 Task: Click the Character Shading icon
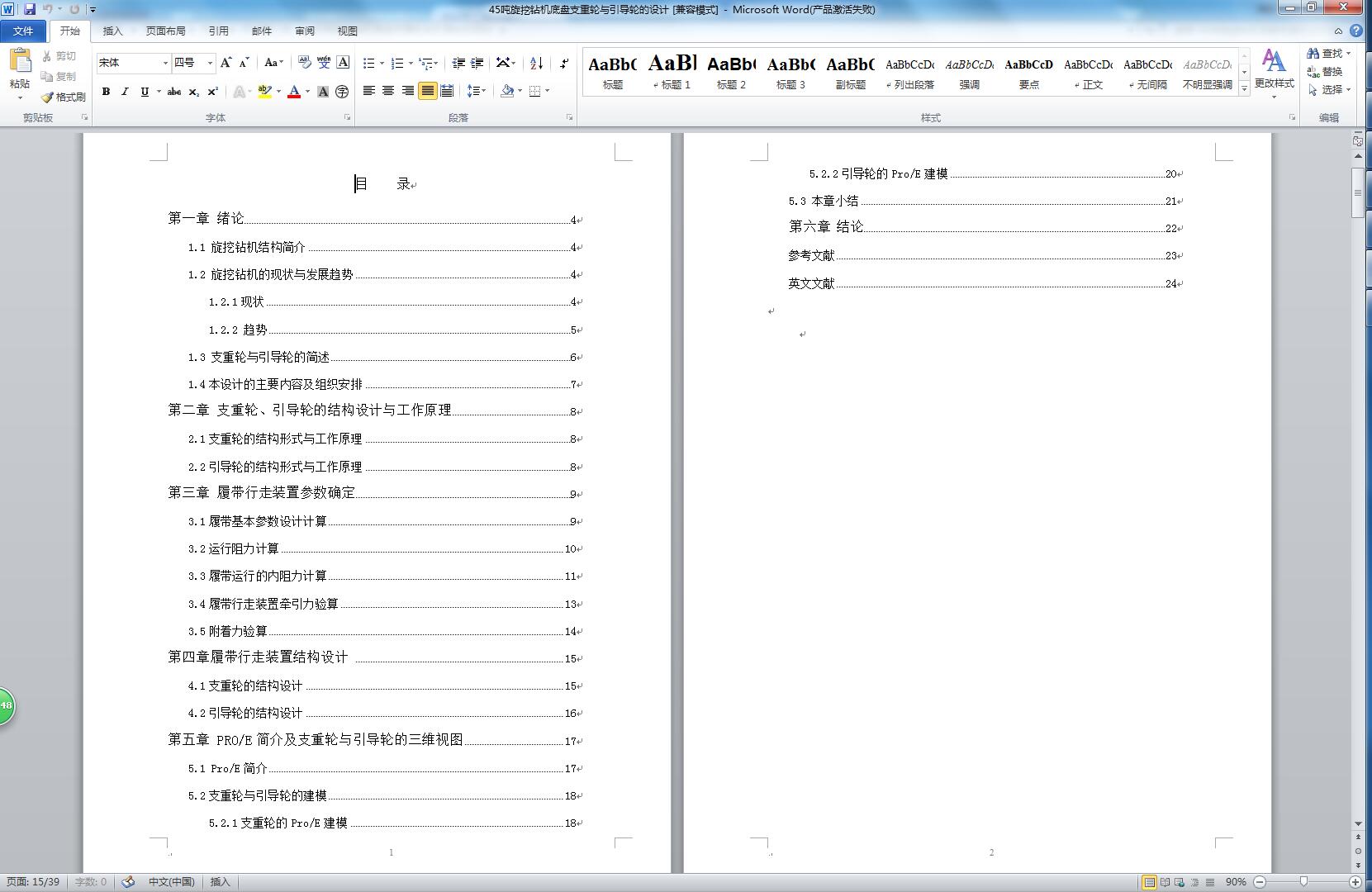tap(323, 92)
